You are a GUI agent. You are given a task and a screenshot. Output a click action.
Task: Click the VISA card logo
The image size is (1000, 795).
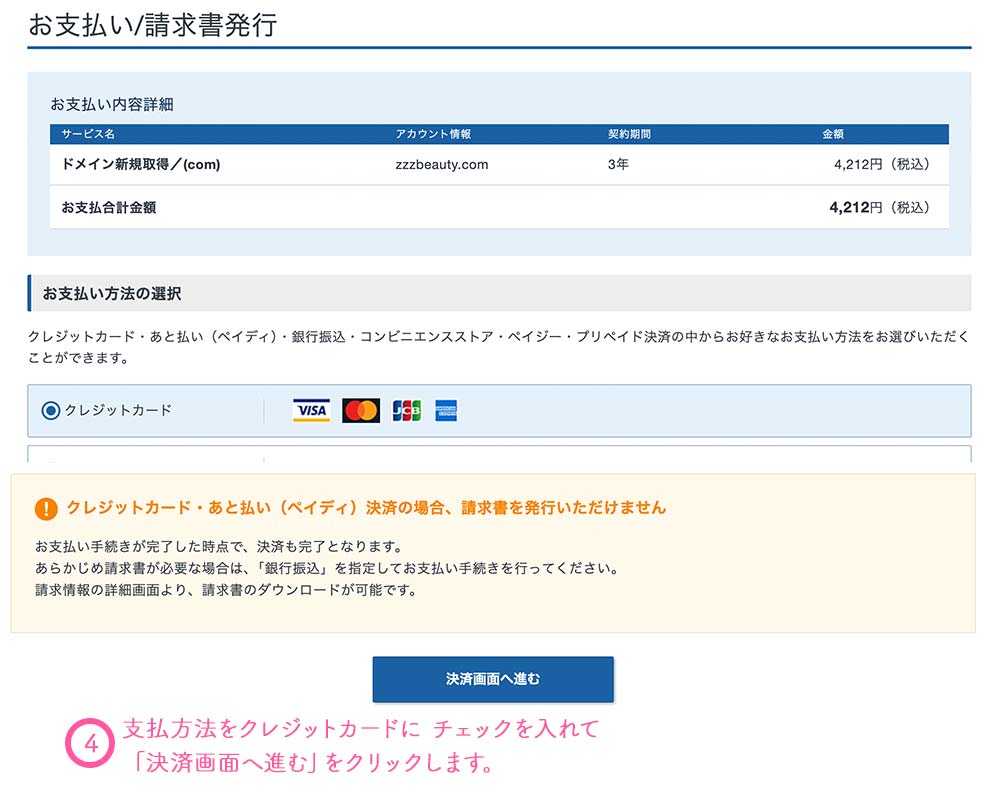pos(311,410)
